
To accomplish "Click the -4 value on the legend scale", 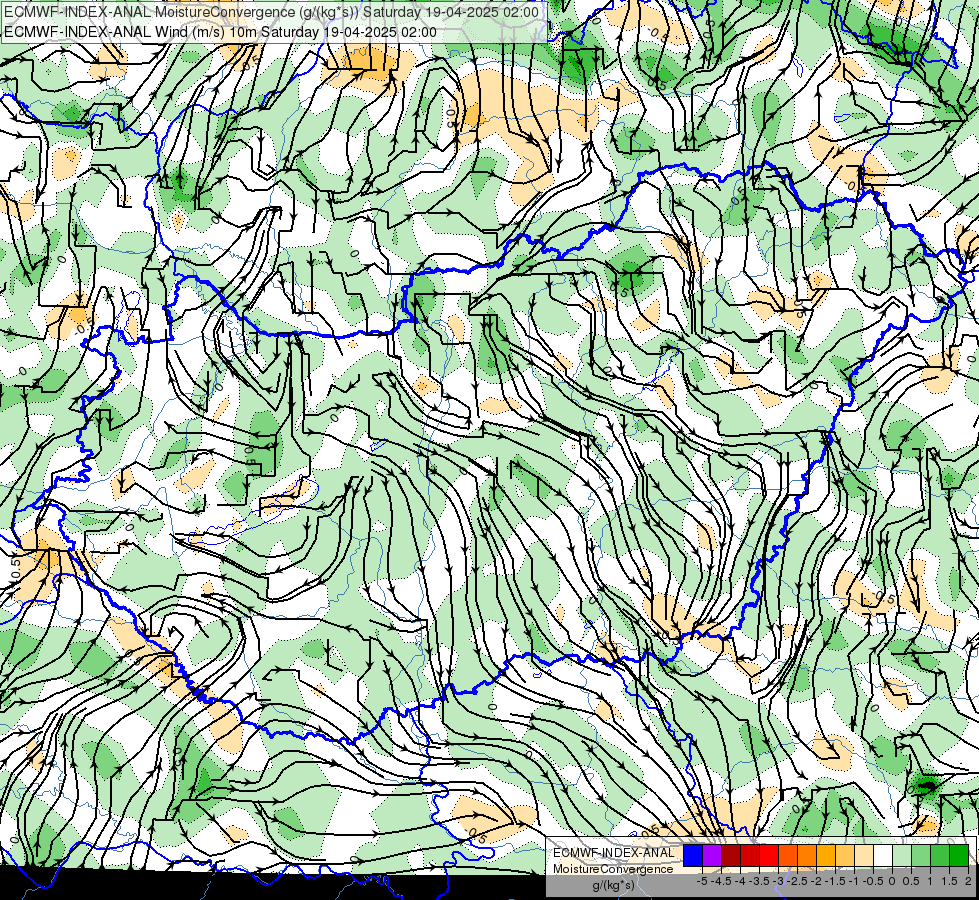I will coord(740,881).
